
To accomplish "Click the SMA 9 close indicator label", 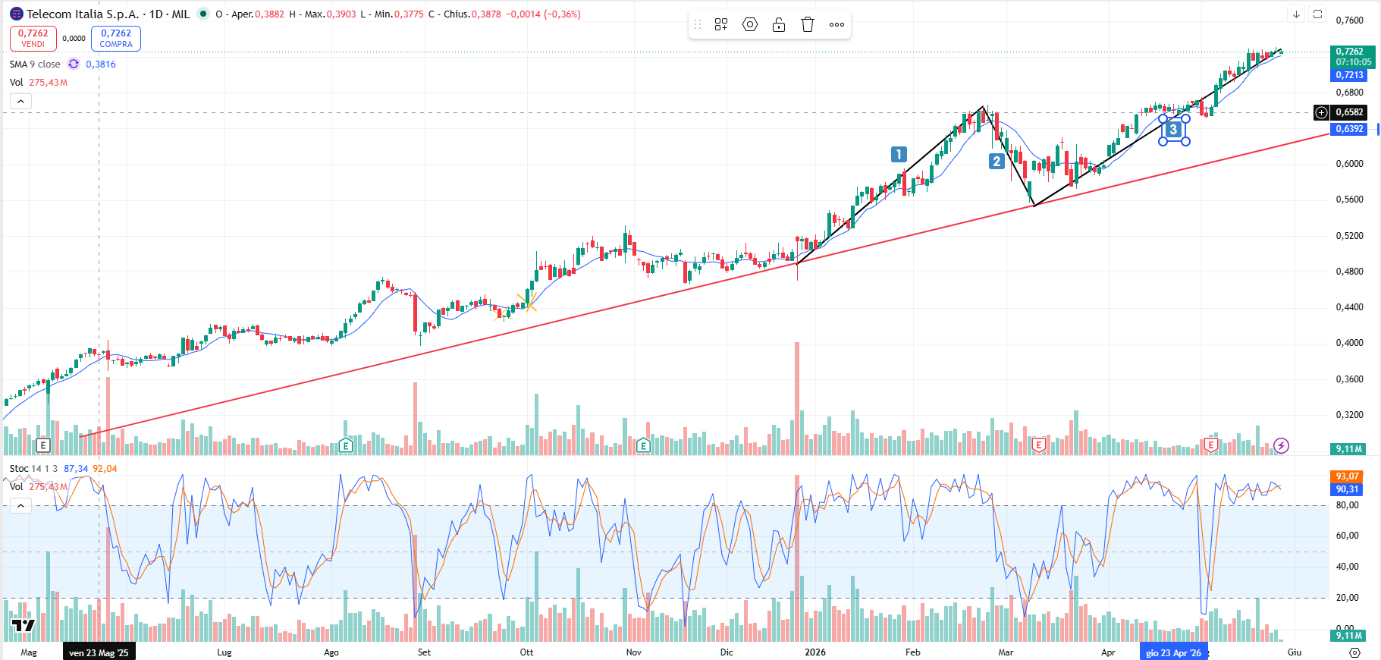I will pyautogui.click(x=35, y=64).
